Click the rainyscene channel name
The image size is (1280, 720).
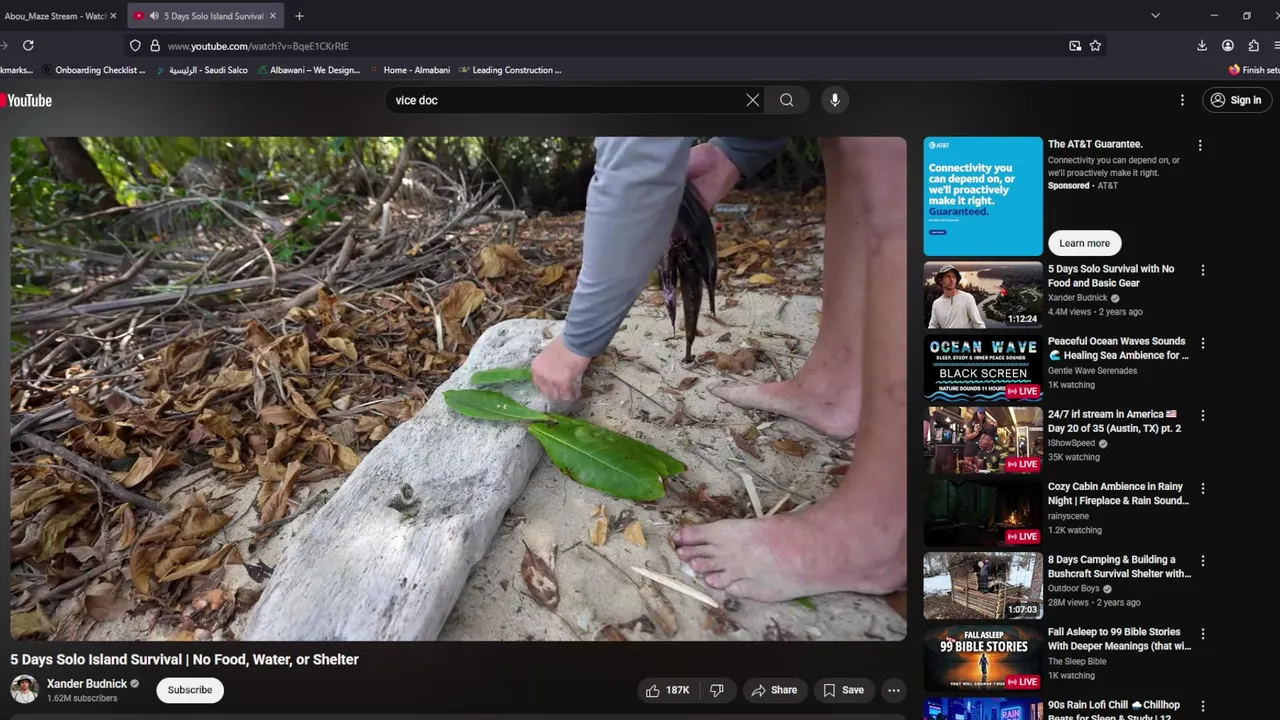click(x=1068, y=516)
